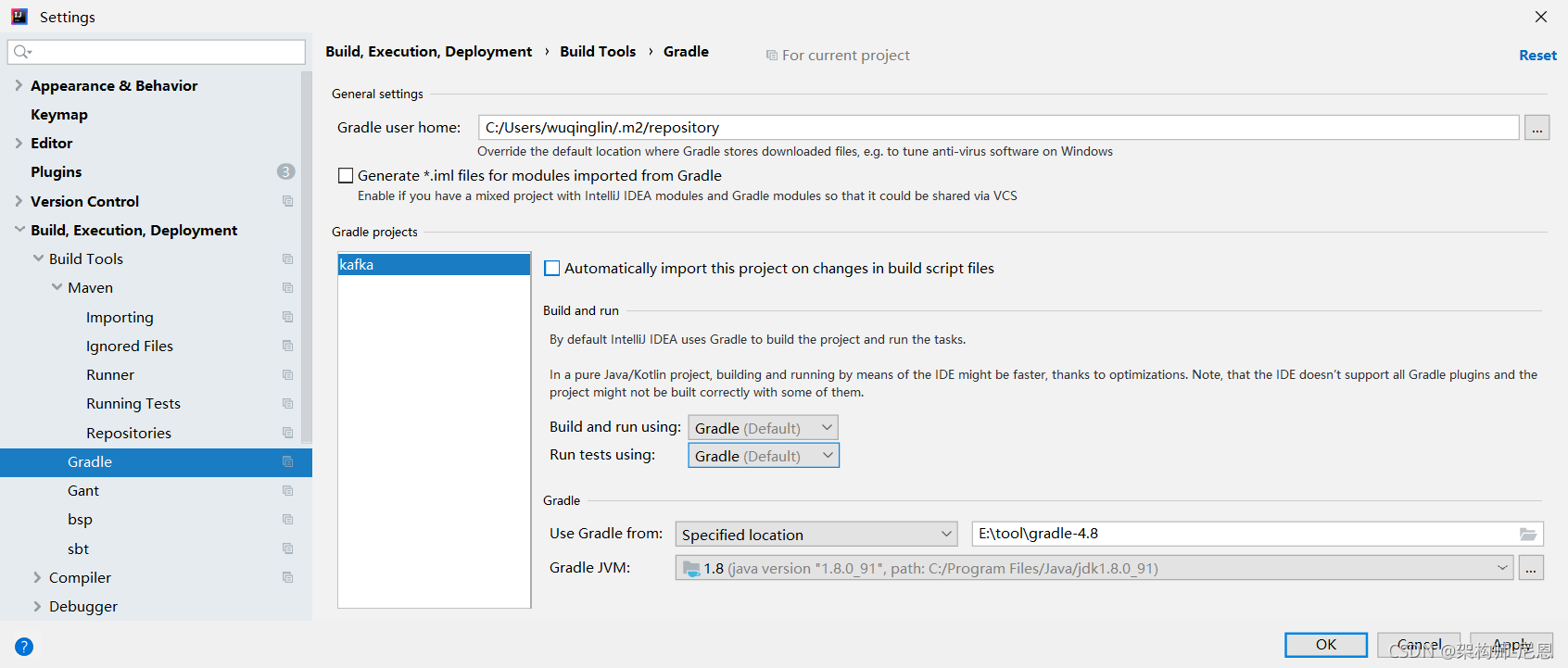Focus the settings search field
This screenshot has height=668, width=1568.
157,52
